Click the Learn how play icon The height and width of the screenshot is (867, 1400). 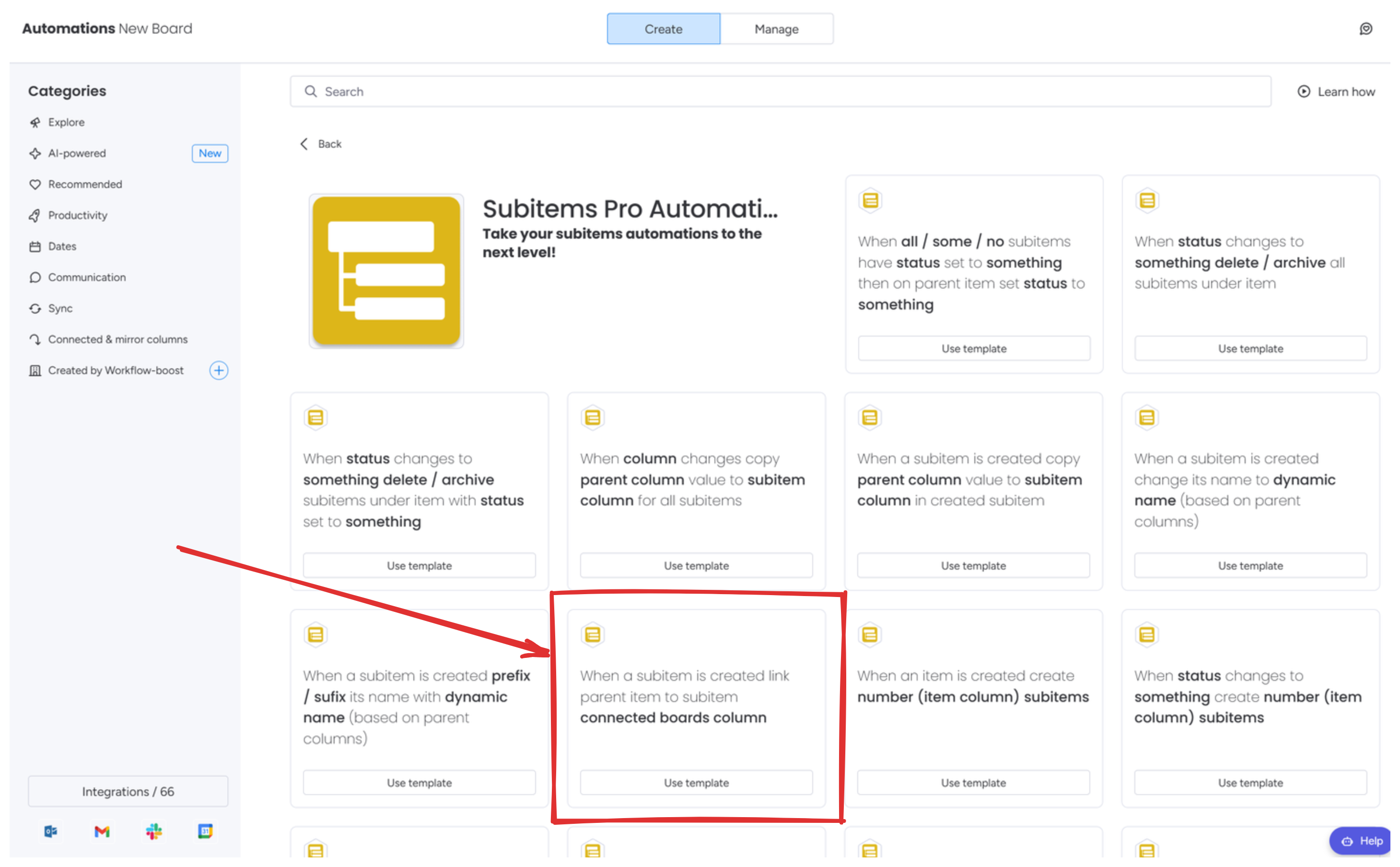click(x=1304, y=92)
